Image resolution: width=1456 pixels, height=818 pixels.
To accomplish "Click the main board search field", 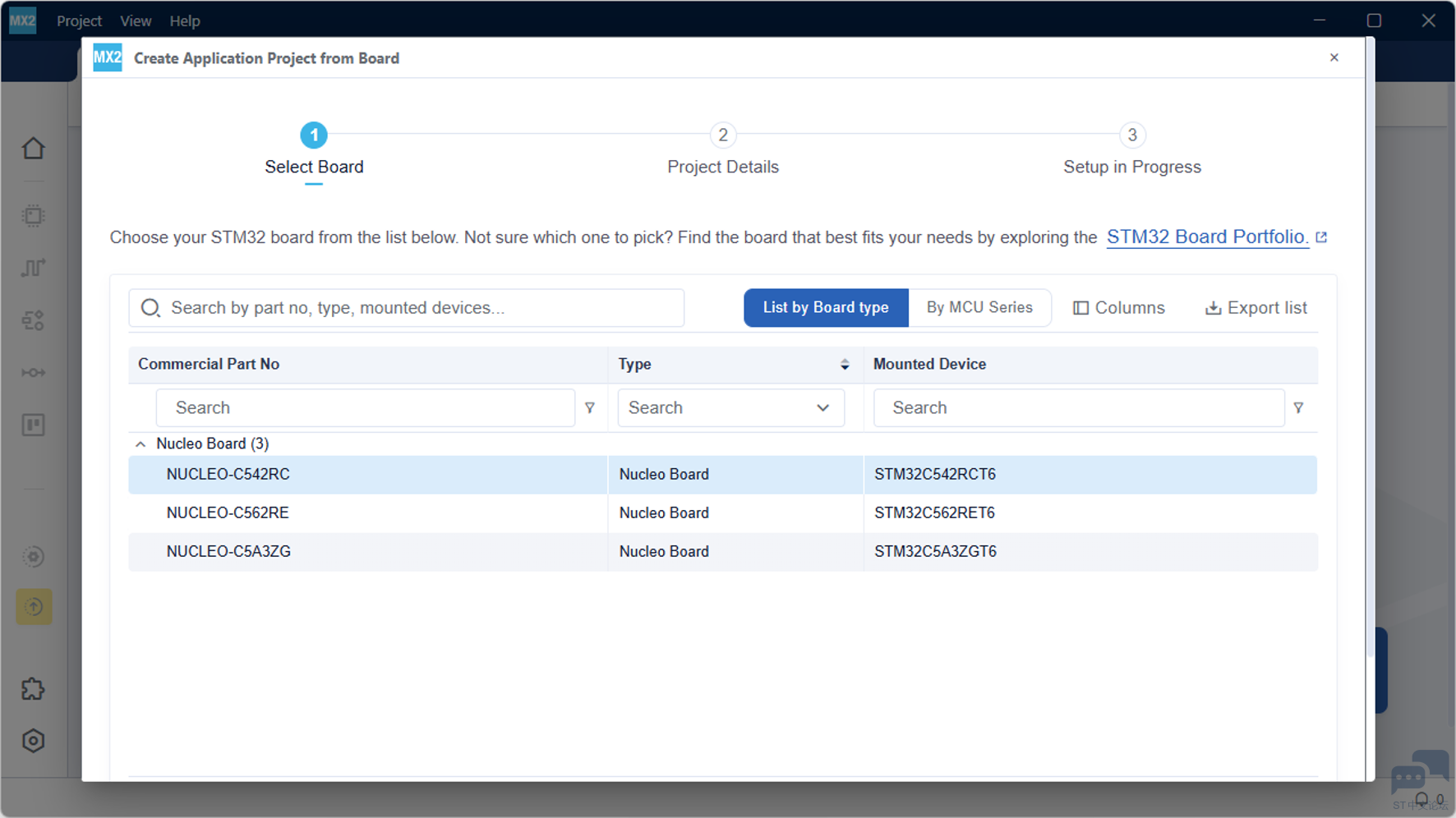I will (x=407, y=308).
